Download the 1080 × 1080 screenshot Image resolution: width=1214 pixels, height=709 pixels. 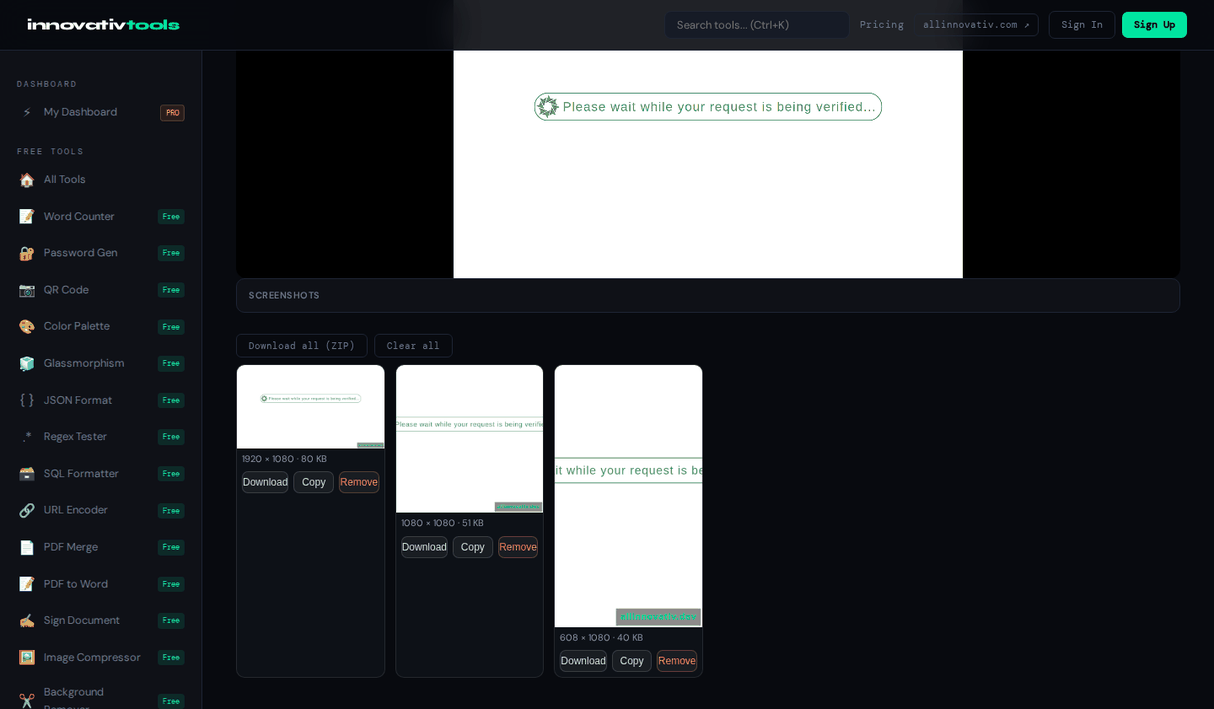[x=424, y=547]
